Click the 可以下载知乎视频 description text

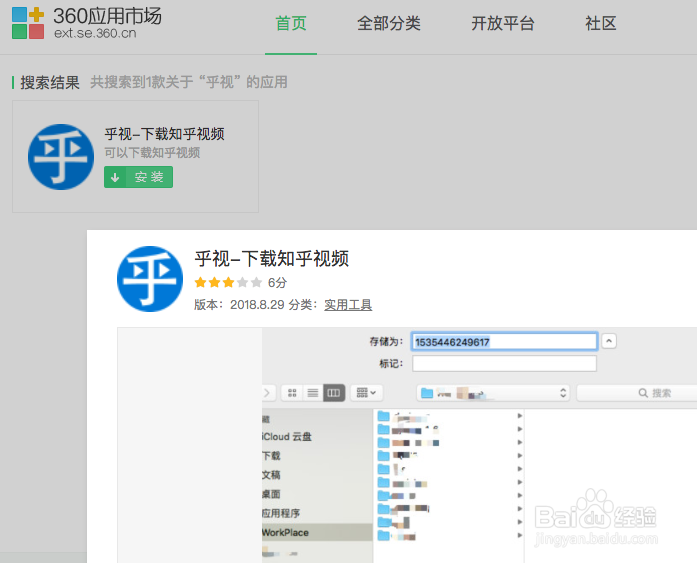click(x=152, y=153)
